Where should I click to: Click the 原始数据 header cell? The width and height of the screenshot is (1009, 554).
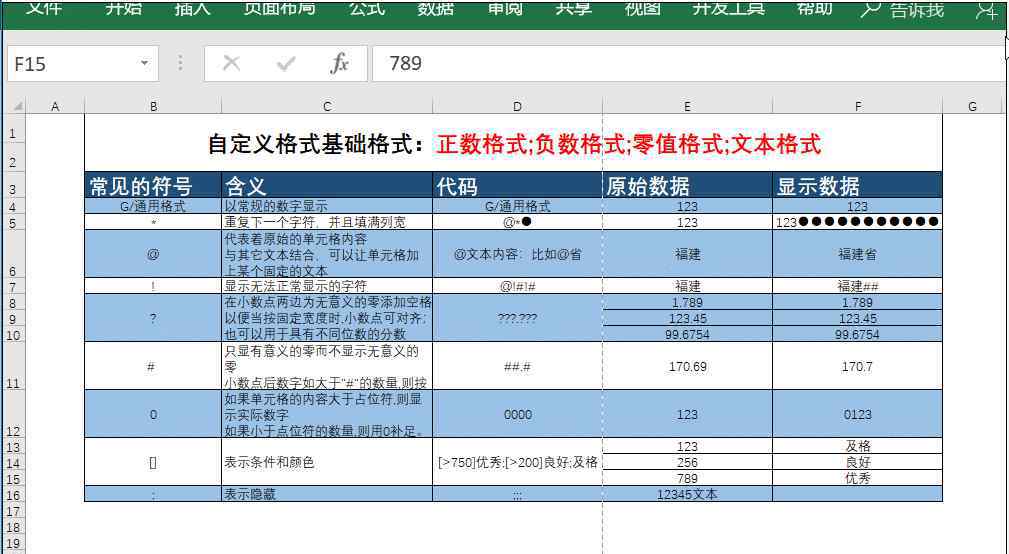click(x=687, y=185)
